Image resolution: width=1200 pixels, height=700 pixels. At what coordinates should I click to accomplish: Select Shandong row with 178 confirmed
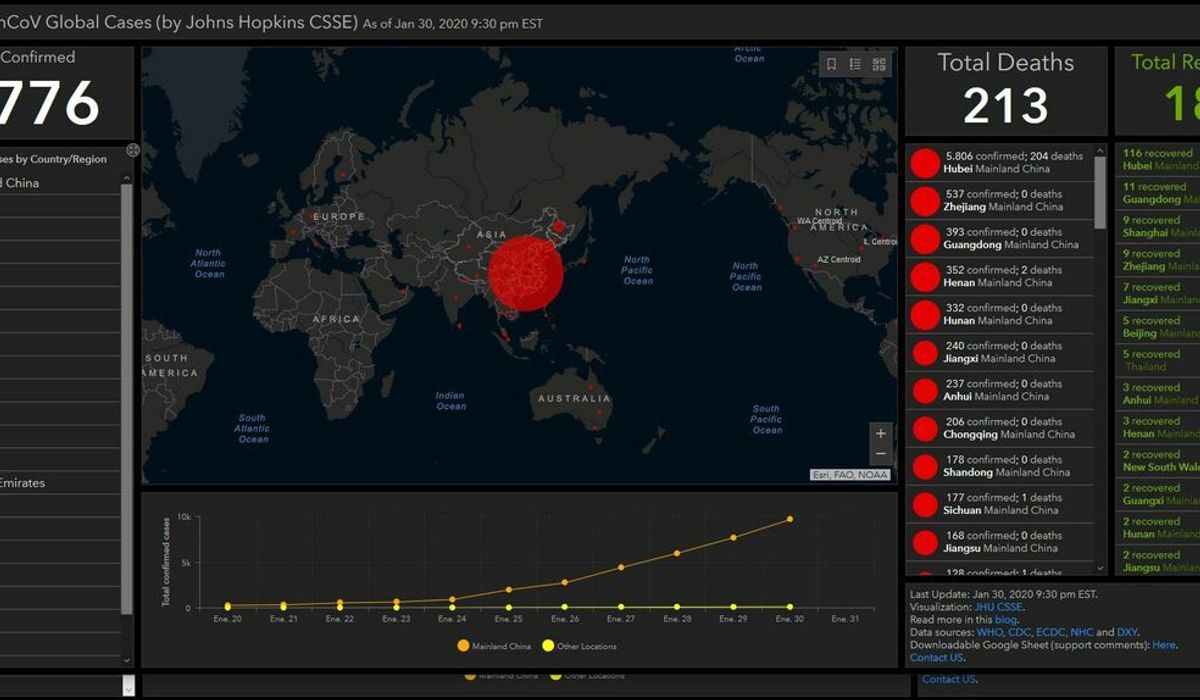coord(1000,467)
